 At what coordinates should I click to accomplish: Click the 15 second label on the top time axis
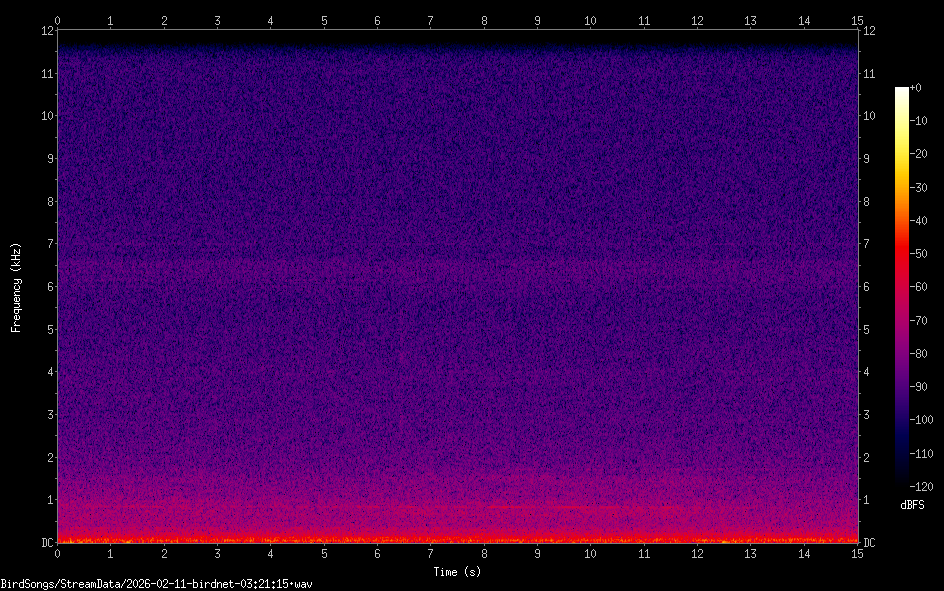[857, 19]
